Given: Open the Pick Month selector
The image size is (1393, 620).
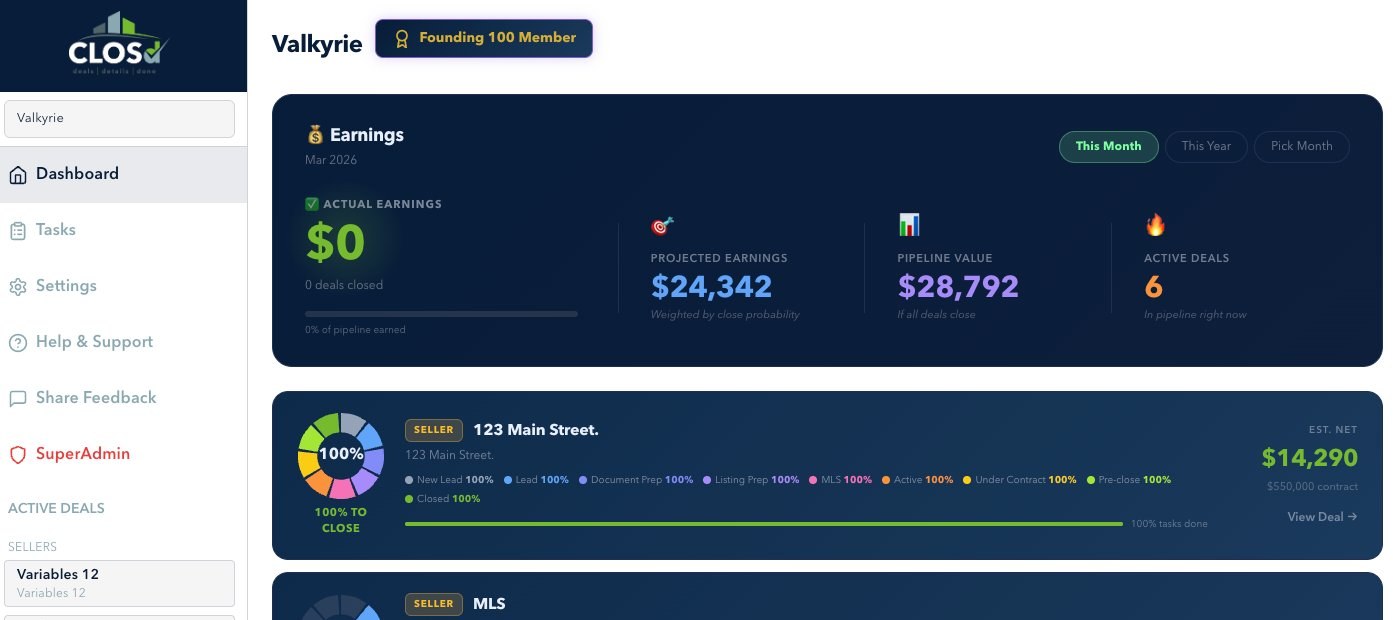Looking at the screenshot, I should (1301, 146).
